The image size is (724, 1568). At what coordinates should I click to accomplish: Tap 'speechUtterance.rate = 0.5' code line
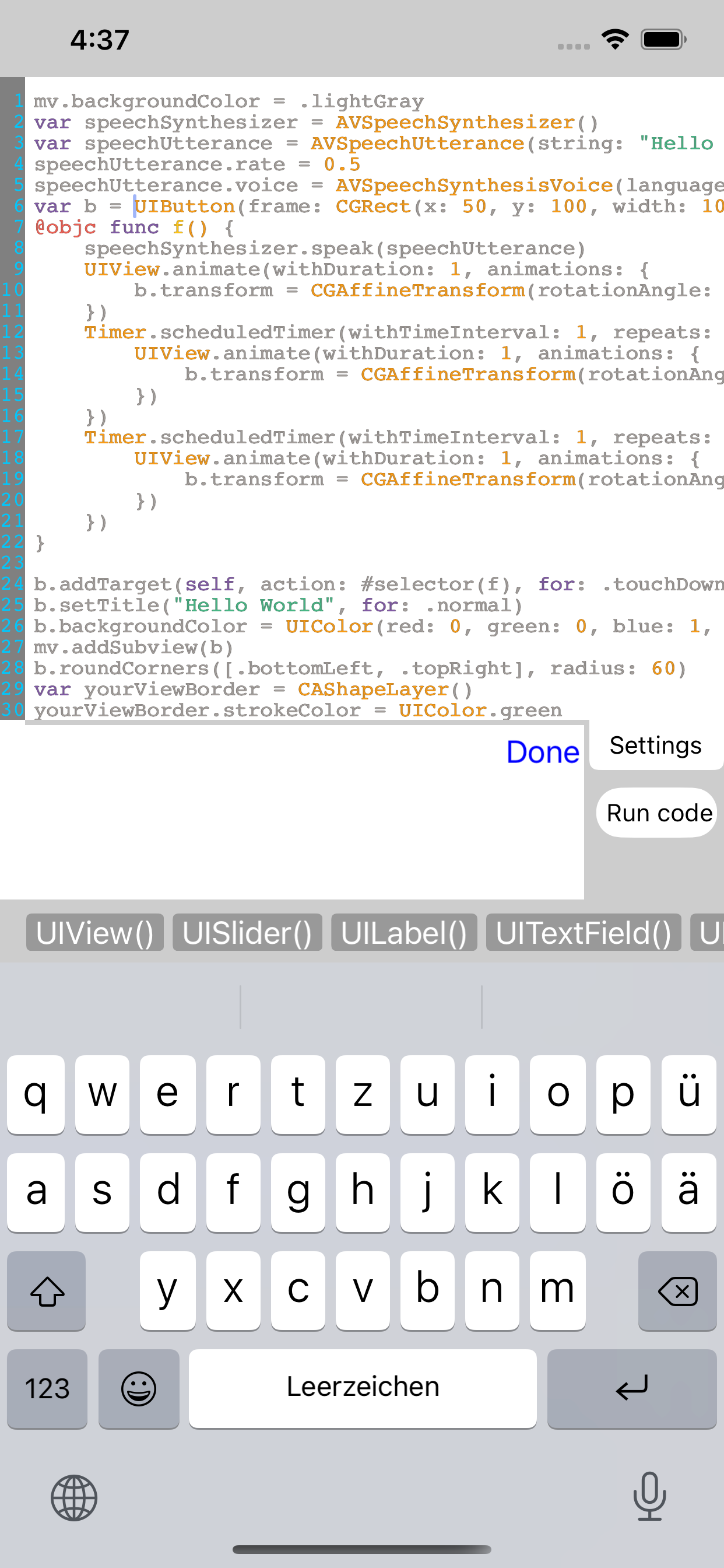tap(197, 164)
